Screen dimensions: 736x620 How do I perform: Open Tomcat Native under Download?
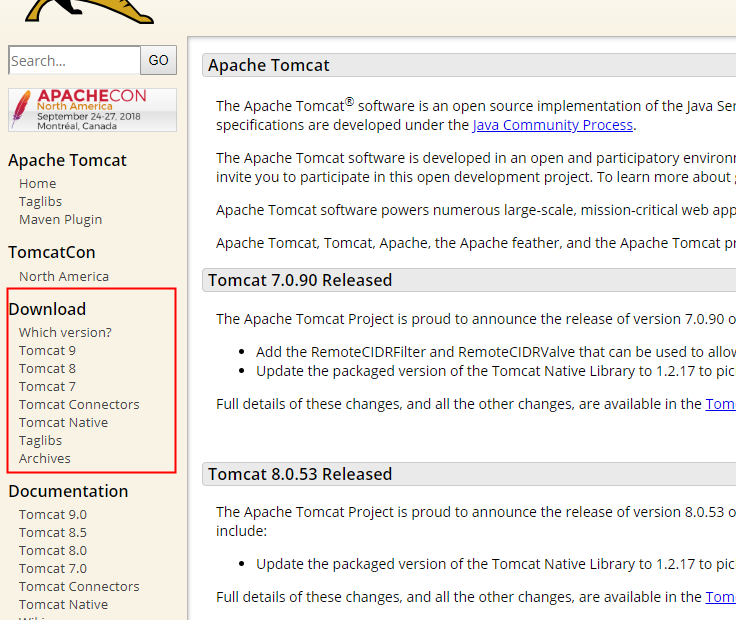click(63, 422)
